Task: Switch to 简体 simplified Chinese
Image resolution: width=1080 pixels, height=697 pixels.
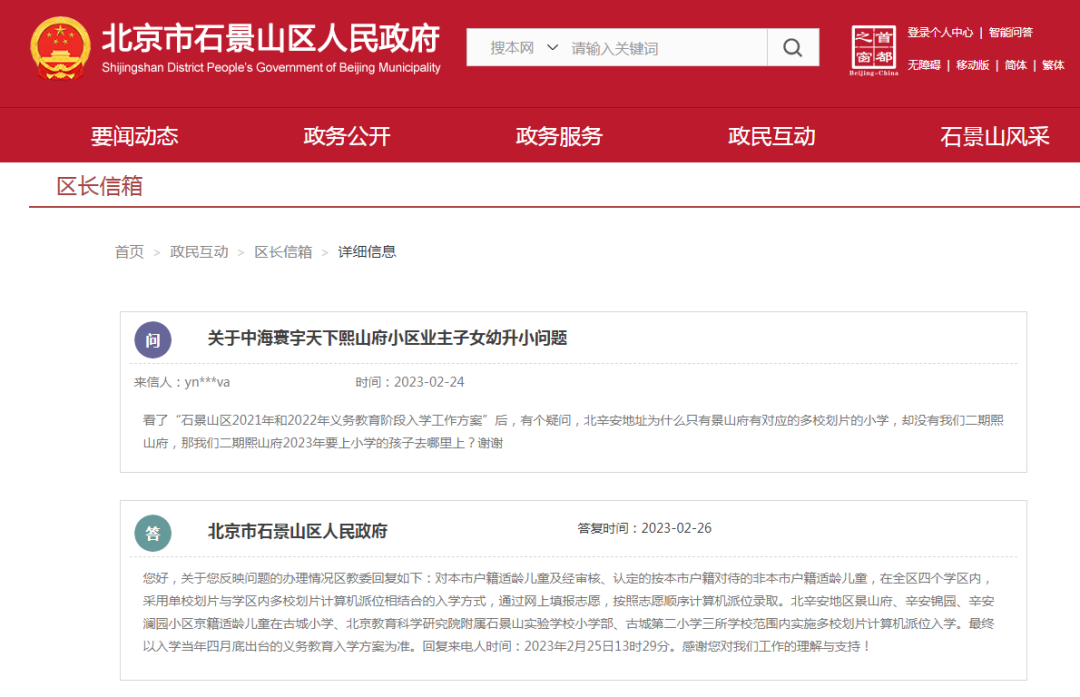Action: click(x=1015, y=65)
